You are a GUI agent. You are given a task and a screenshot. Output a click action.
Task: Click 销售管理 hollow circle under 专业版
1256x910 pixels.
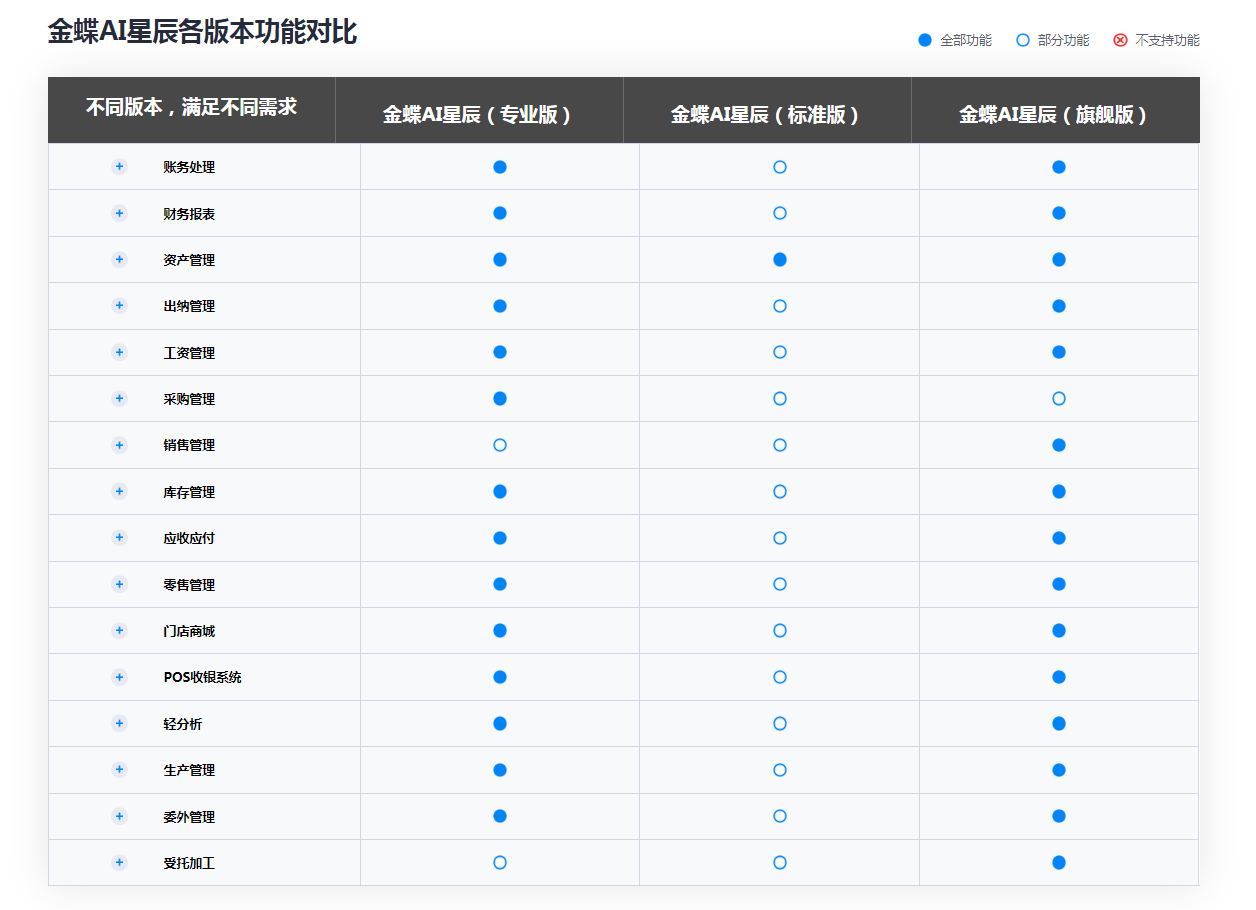[500, 445]
